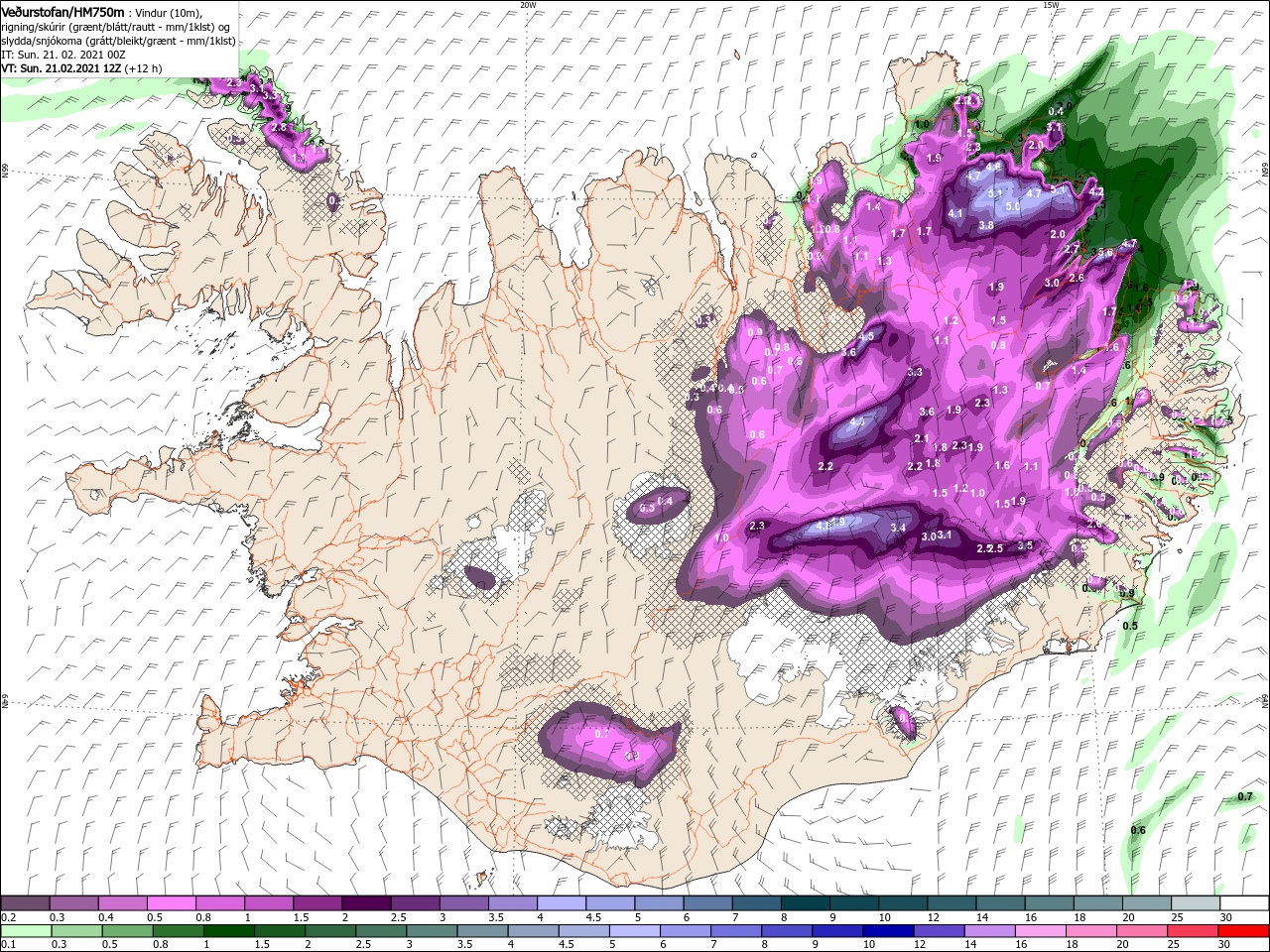Click the 5.0 precipitation value on the map
Image resolution: width=1270 pixels, height=952 pixels.
click(x=1013, y=206)
